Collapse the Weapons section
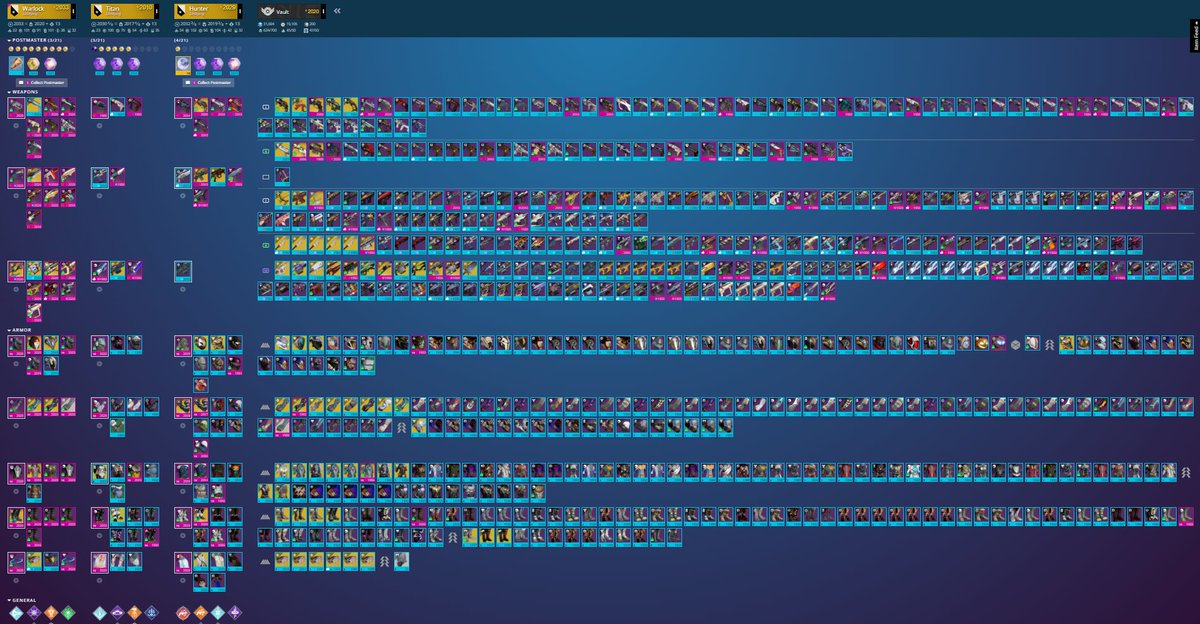The width and height of the screenshot is (1200, 624). [24, 92]
